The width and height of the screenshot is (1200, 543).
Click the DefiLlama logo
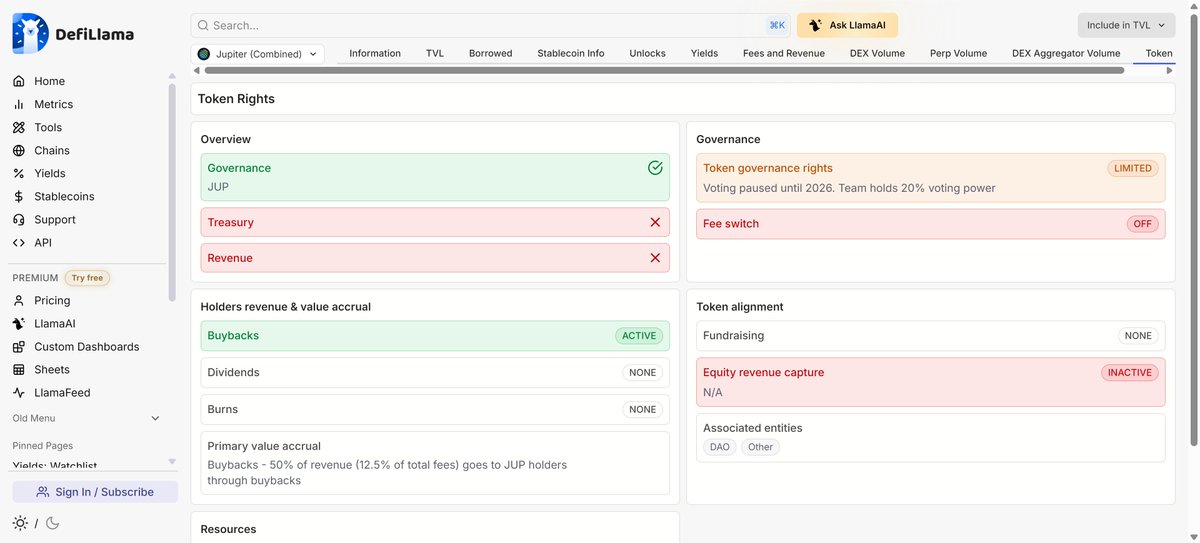(x=73, y=34)
